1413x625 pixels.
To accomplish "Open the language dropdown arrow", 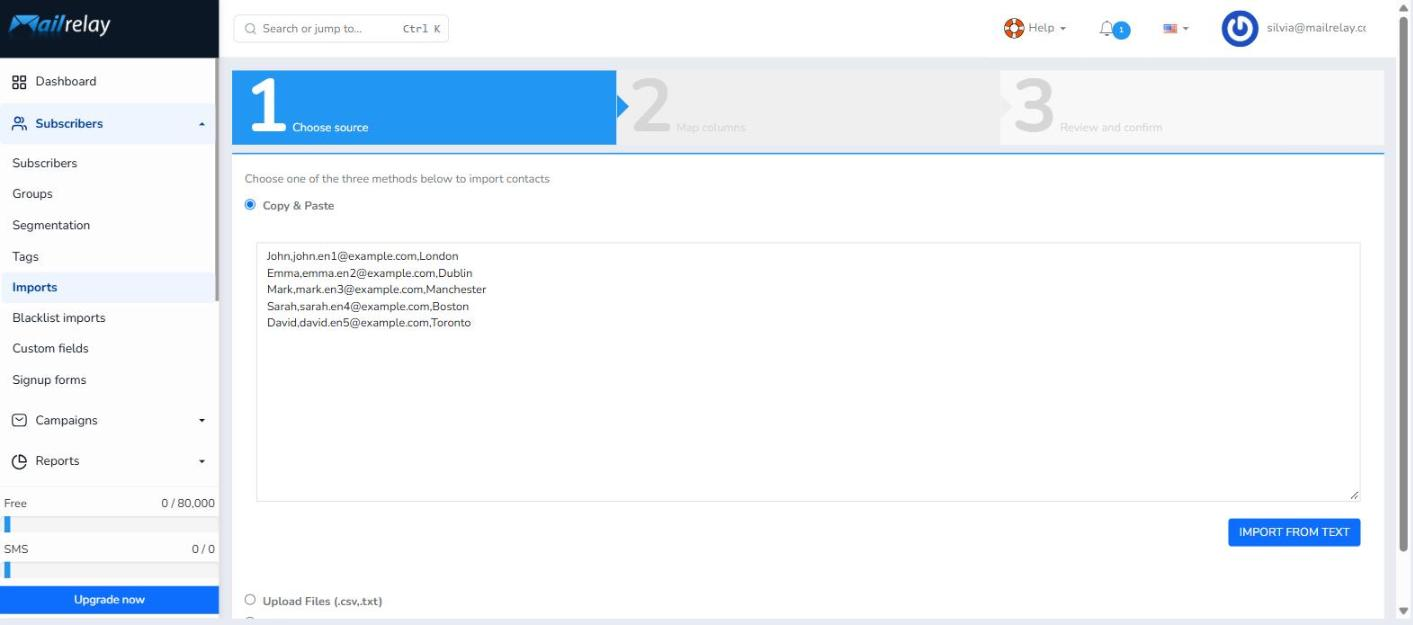I will [x=1186, y=29].
